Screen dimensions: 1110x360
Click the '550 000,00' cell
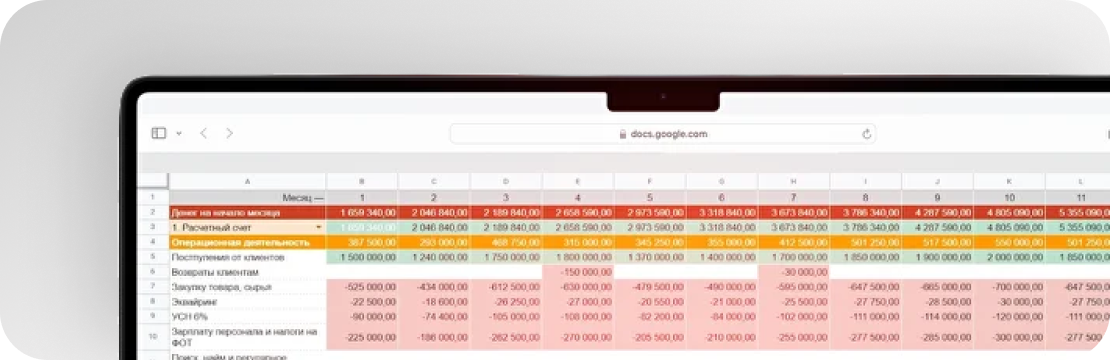pos(1009,243)
